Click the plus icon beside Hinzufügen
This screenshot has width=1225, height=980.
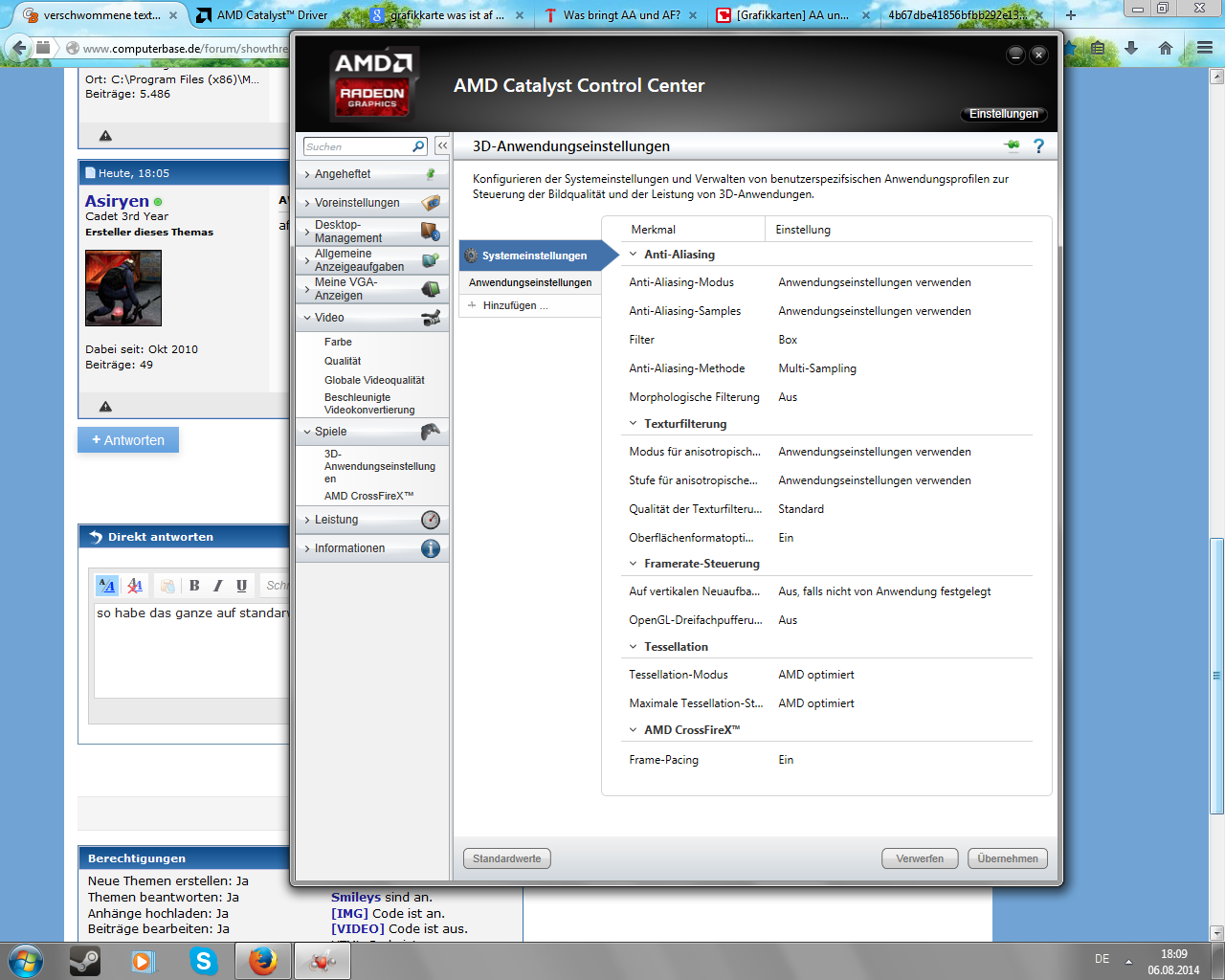[472, 305]
